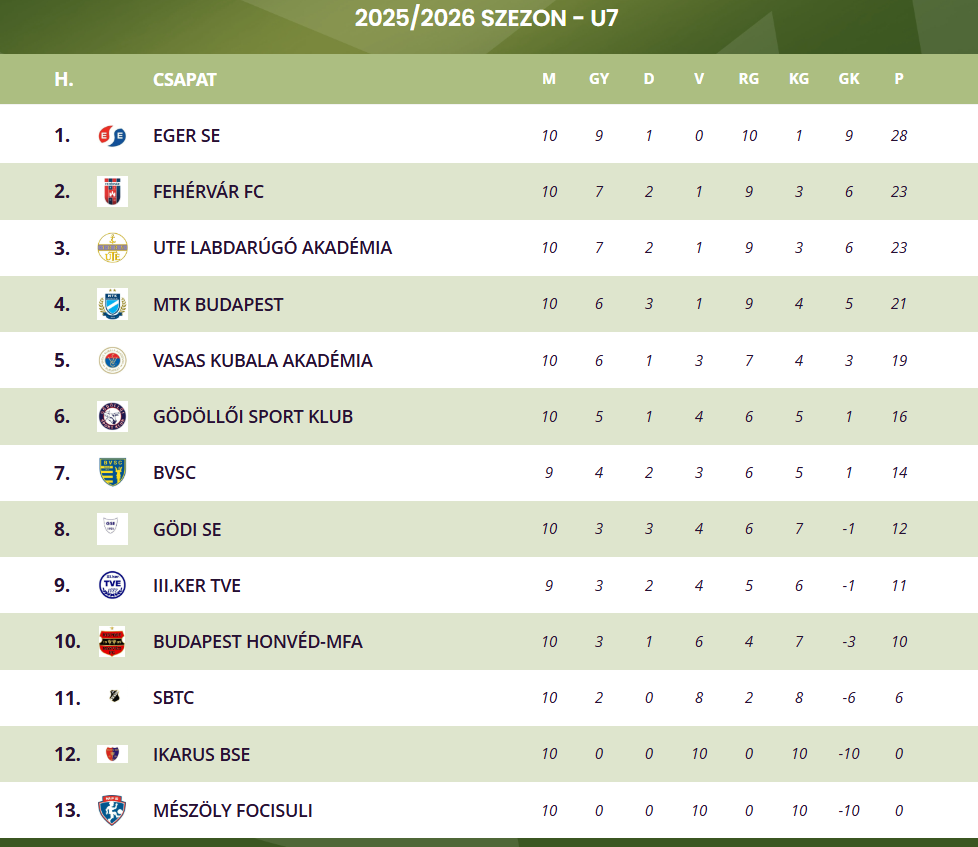
Task: Select the GK goal difference header
Action: [x=849, y=79]
